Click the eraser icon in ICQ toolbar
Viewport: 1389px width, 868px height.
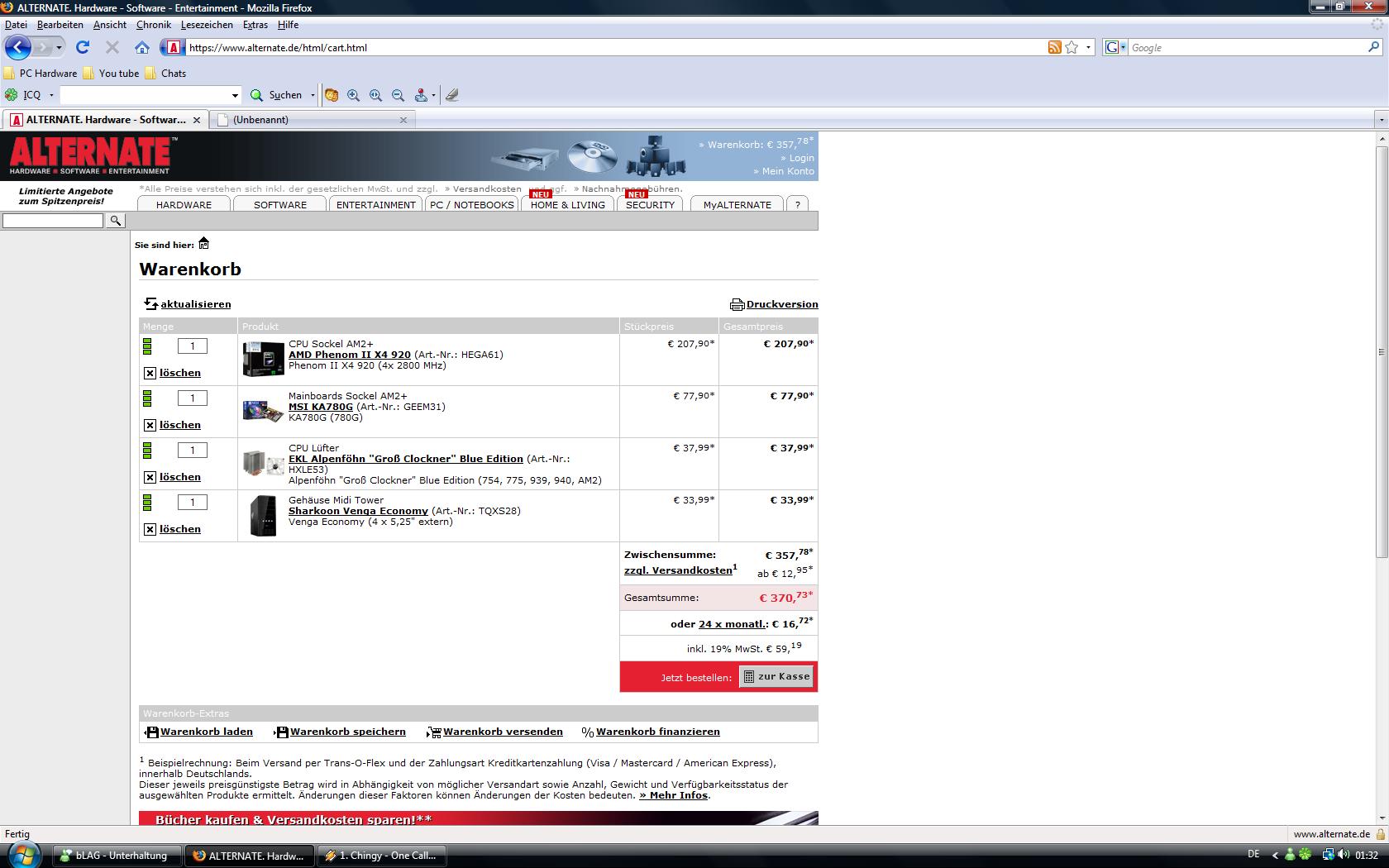point(451,95)
